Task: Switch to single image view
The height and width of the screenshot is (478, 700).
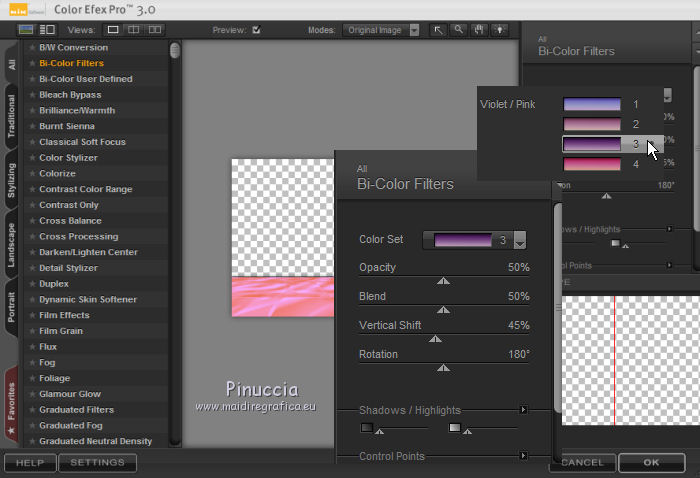Action: (x=114, y=30)
